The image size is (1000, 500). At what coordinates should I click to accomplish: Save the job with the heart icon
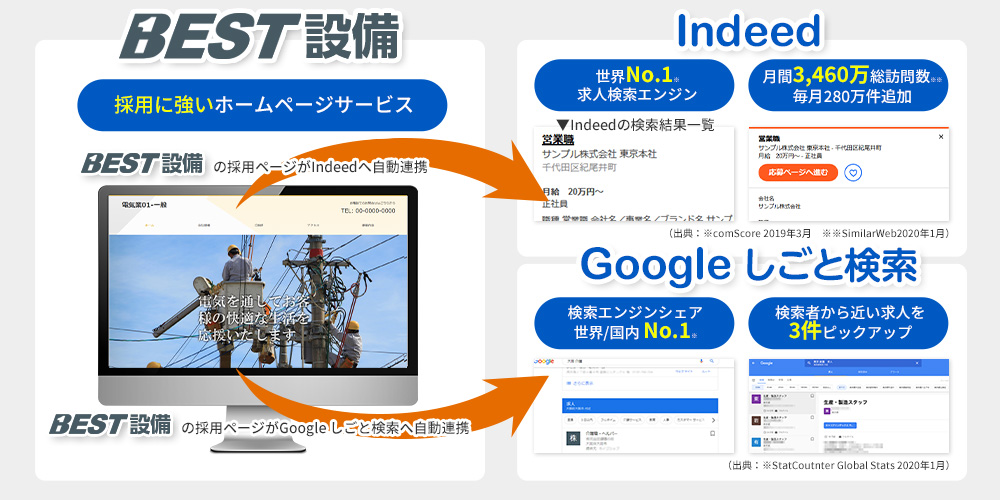(853, 172)
